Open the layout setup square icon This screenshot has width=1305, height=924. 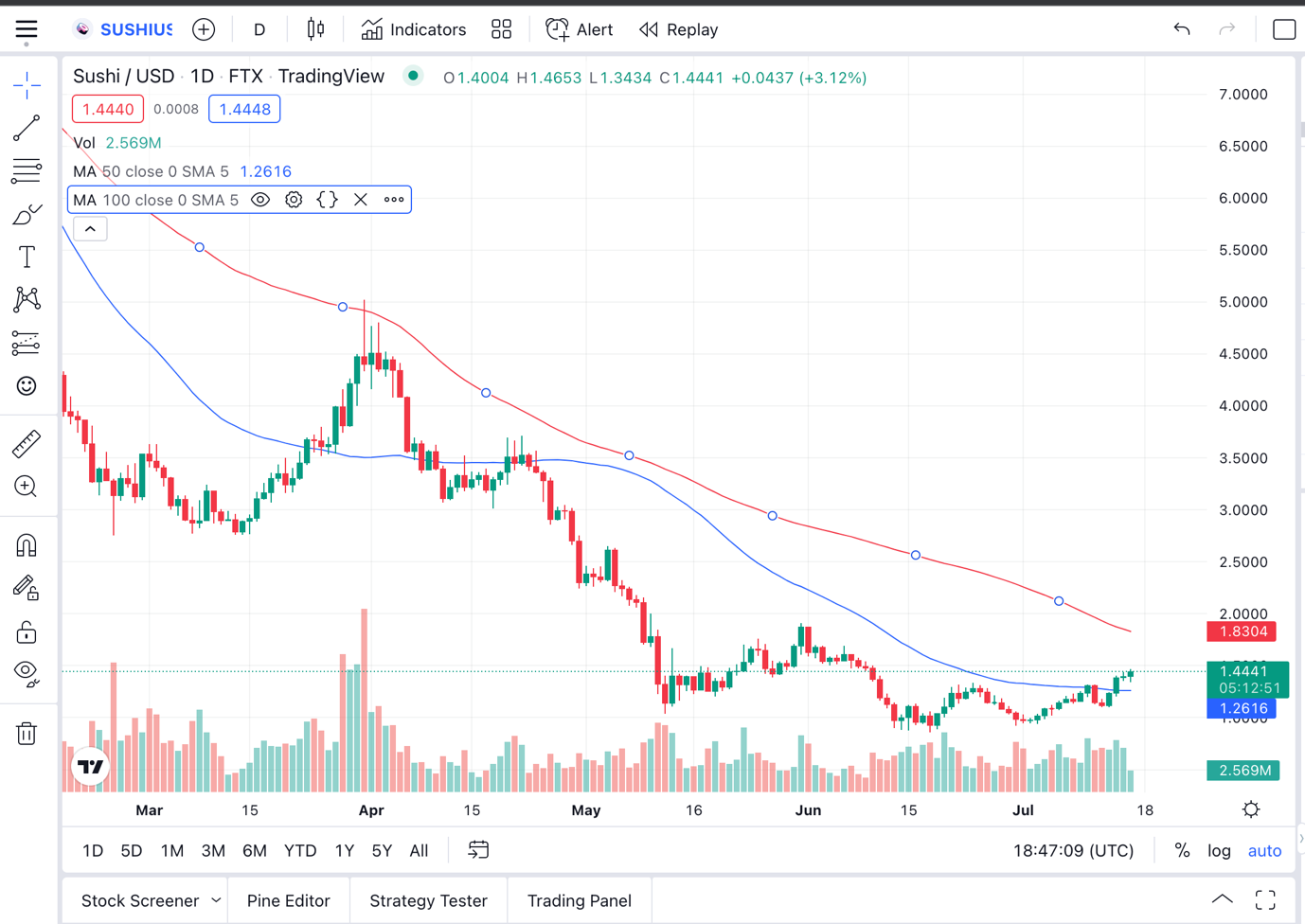tap(1284, 30)
